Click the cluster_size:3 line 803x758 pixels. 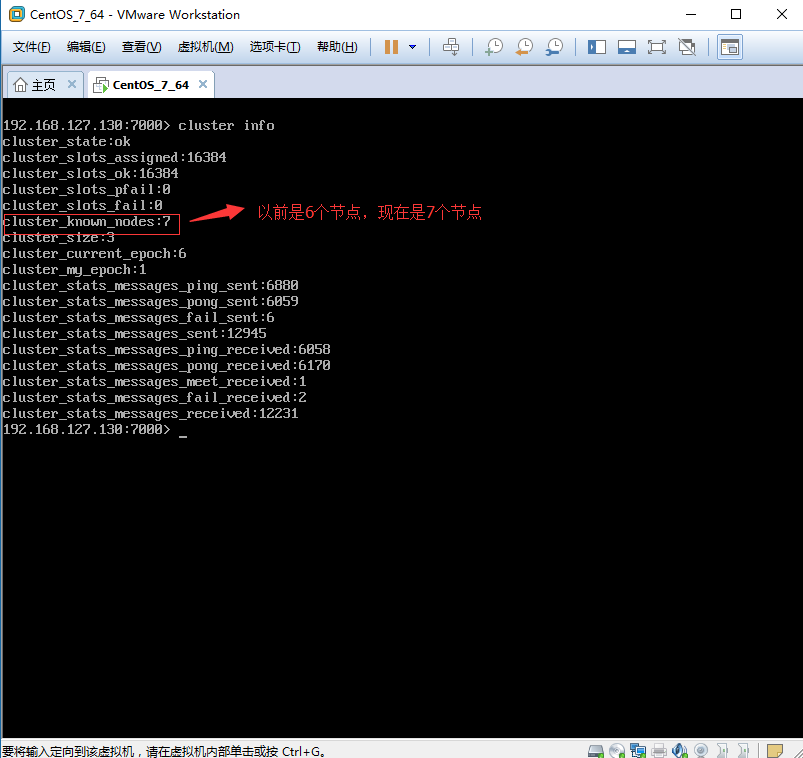click(x=58, y=238)
